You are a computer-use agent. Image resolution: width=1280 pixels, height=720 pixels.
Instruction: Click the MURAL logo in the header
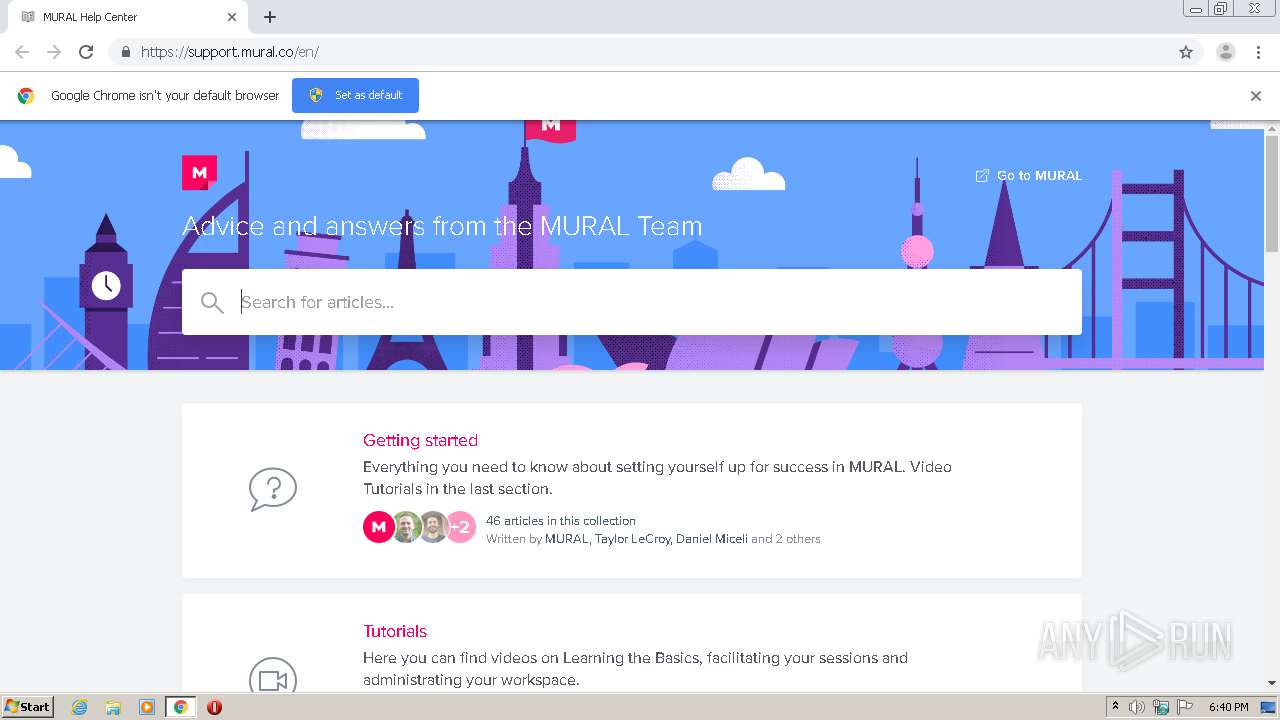tap(199, 173)
